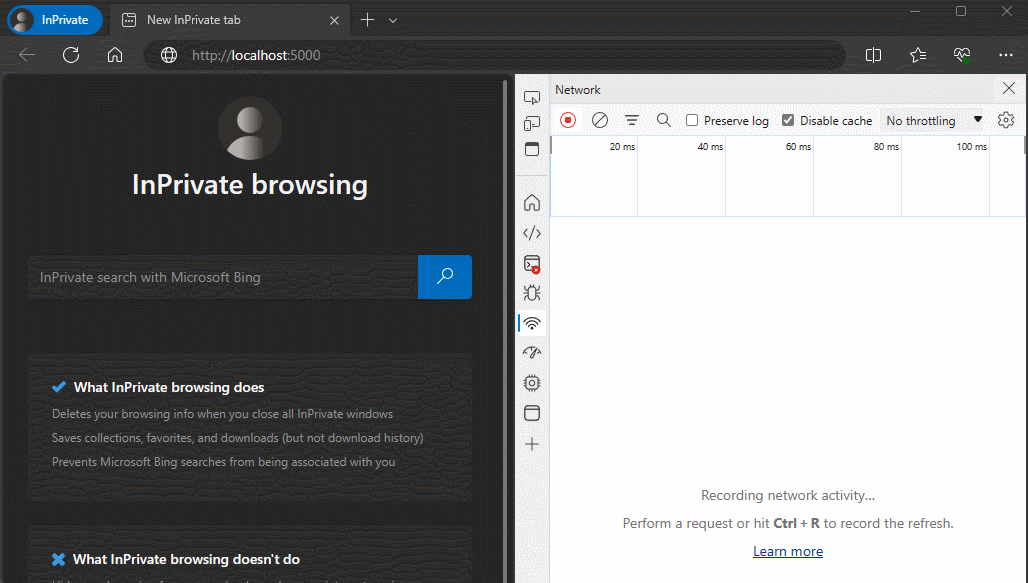Open the Performance gauge tool
Viewport: 1028px width, 583px height.
(x=532, y=353)
